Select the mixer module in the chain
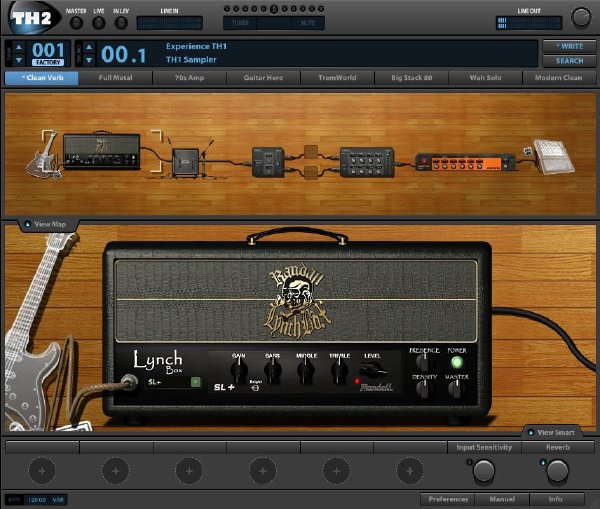Image resolution: width=600 pixels, height=509 pixels. [x=367, y=162]
